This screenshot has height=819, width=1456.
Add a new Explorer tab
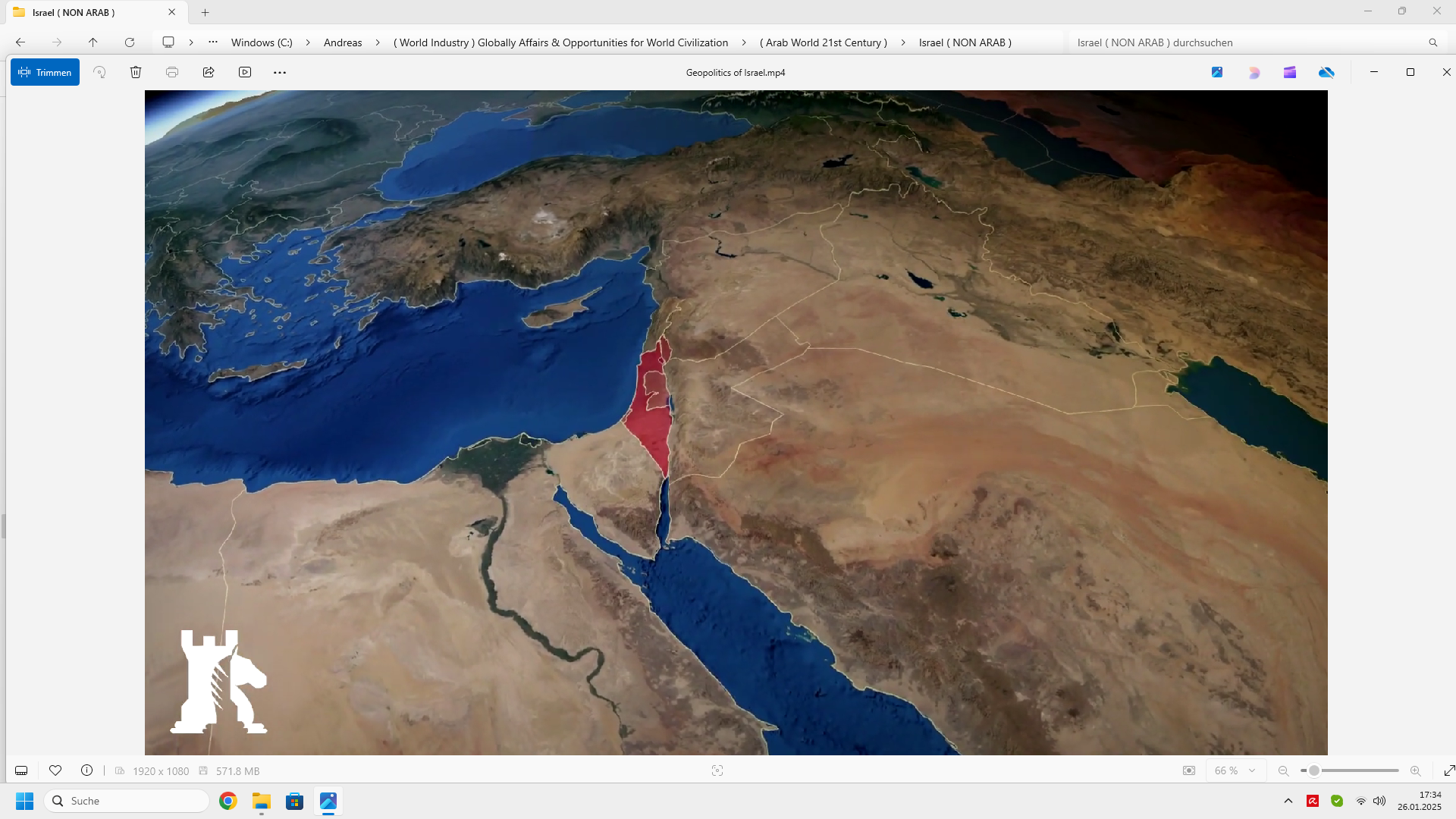pyautogui.click(x=205, y=12)
